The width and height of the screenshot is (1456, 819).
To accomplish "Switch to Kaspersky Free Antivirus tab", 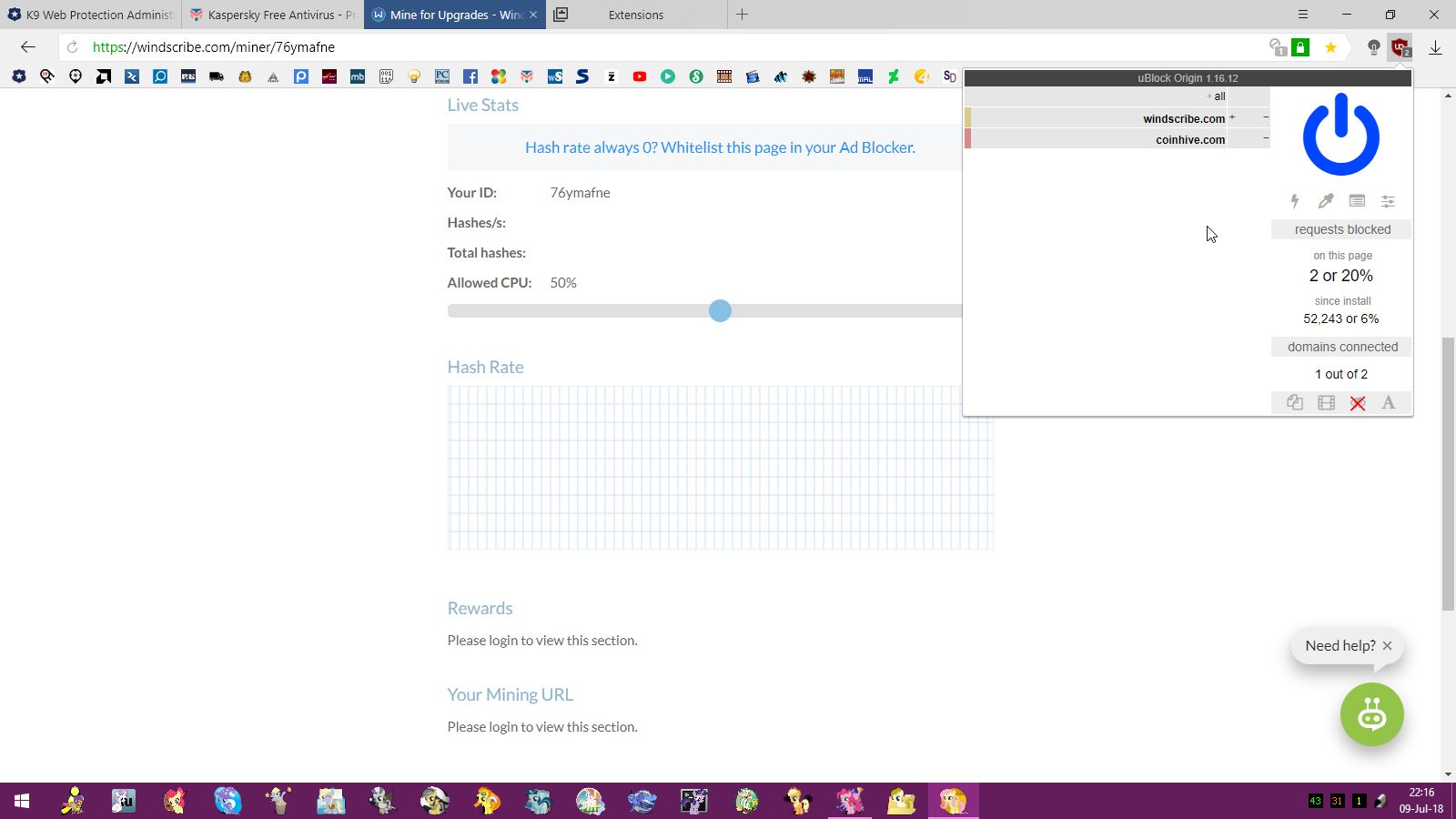I will click(x=273, y=15).
